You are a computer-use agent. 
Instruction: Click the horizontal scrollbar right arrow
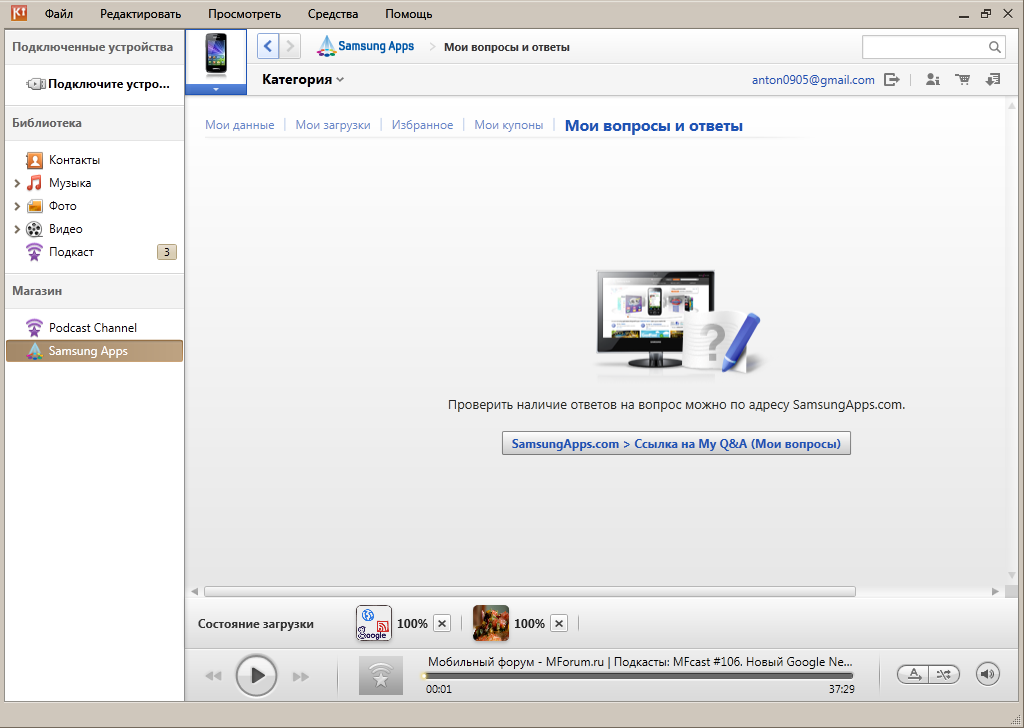(x=995, y=592)
